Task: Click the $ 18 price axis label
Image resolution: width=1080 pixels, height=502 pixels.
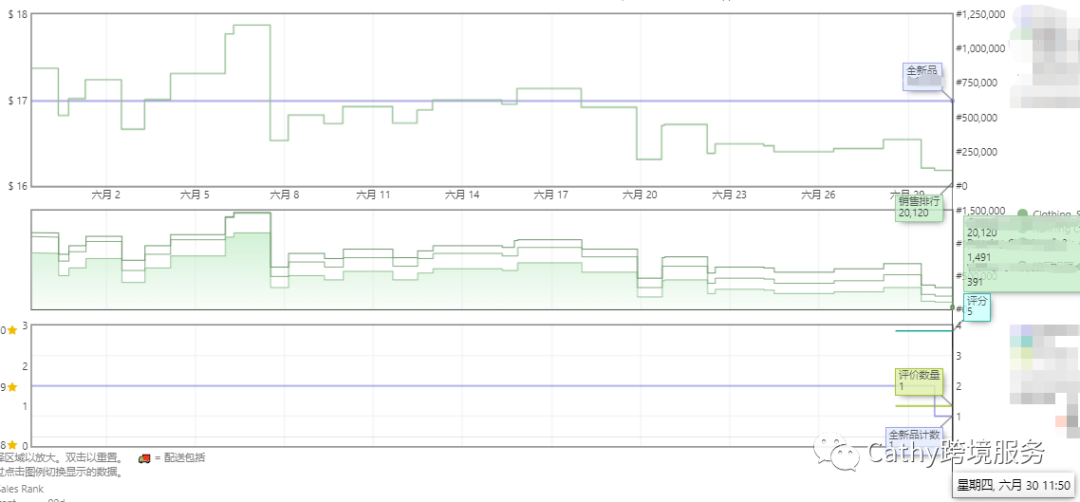Action: (17, 14)
